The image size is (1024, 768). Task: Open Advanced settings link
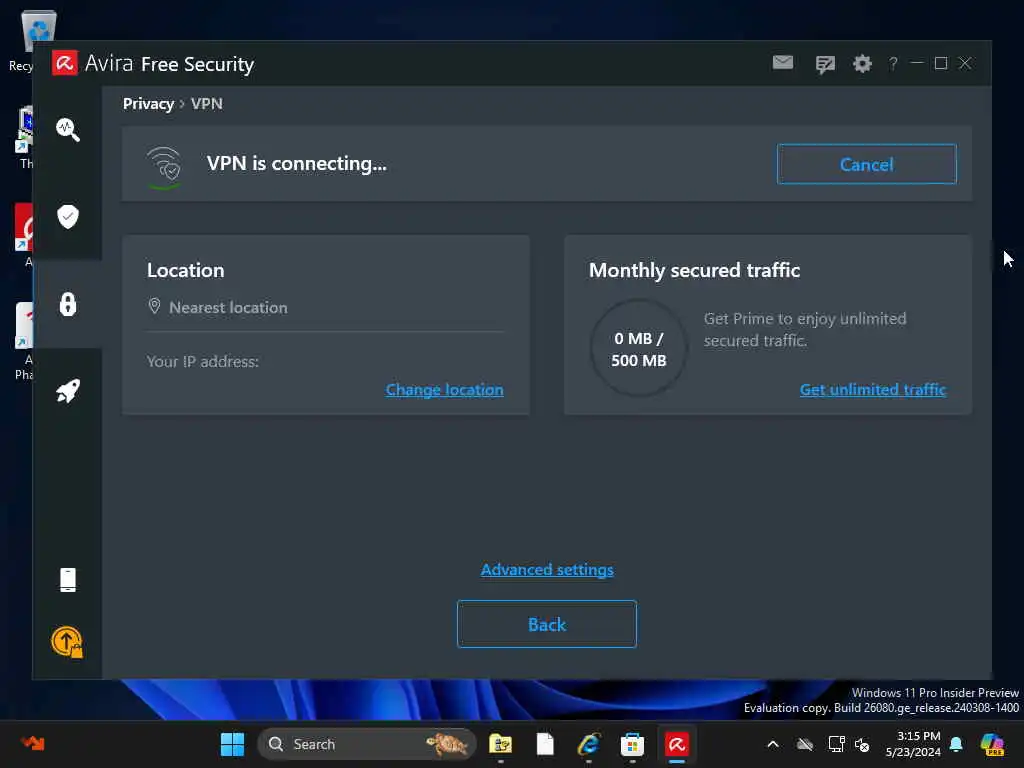(547, 569)
